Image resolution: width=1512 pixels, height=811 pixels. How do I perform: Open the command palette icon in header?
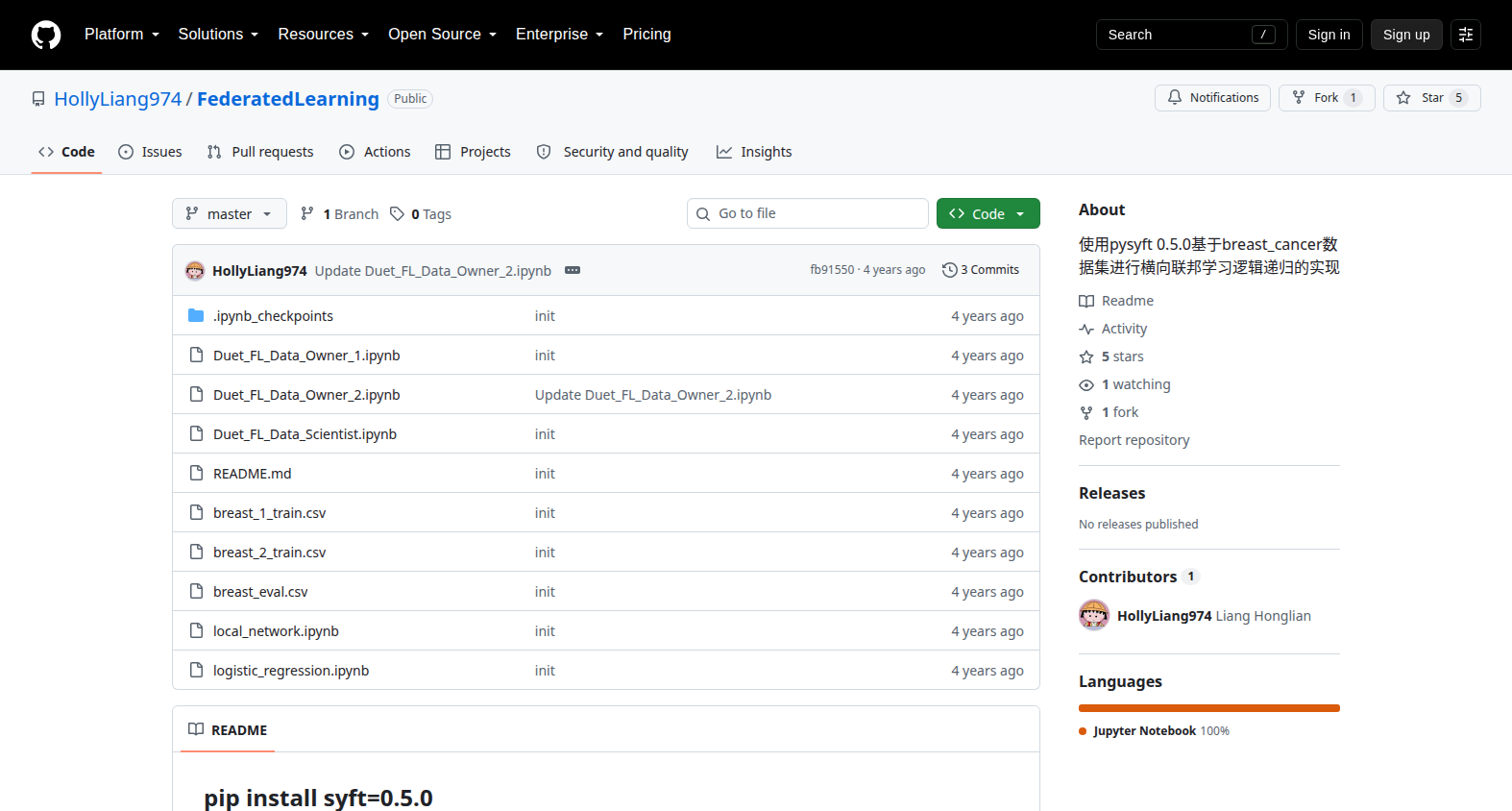pos(1466,35)
